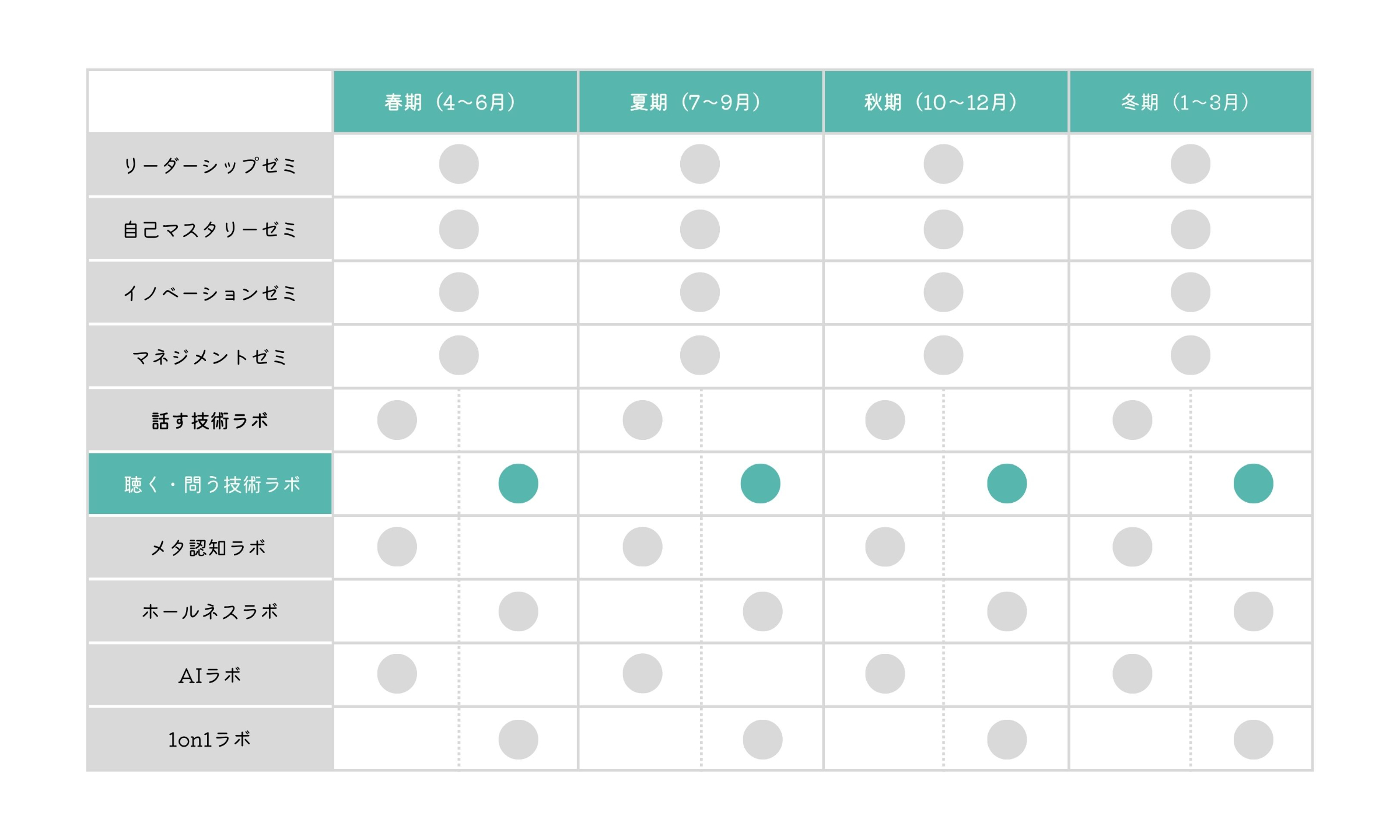
Task: Select the 自己マスタリーゼミ row label
Action: tap(210, 229)
